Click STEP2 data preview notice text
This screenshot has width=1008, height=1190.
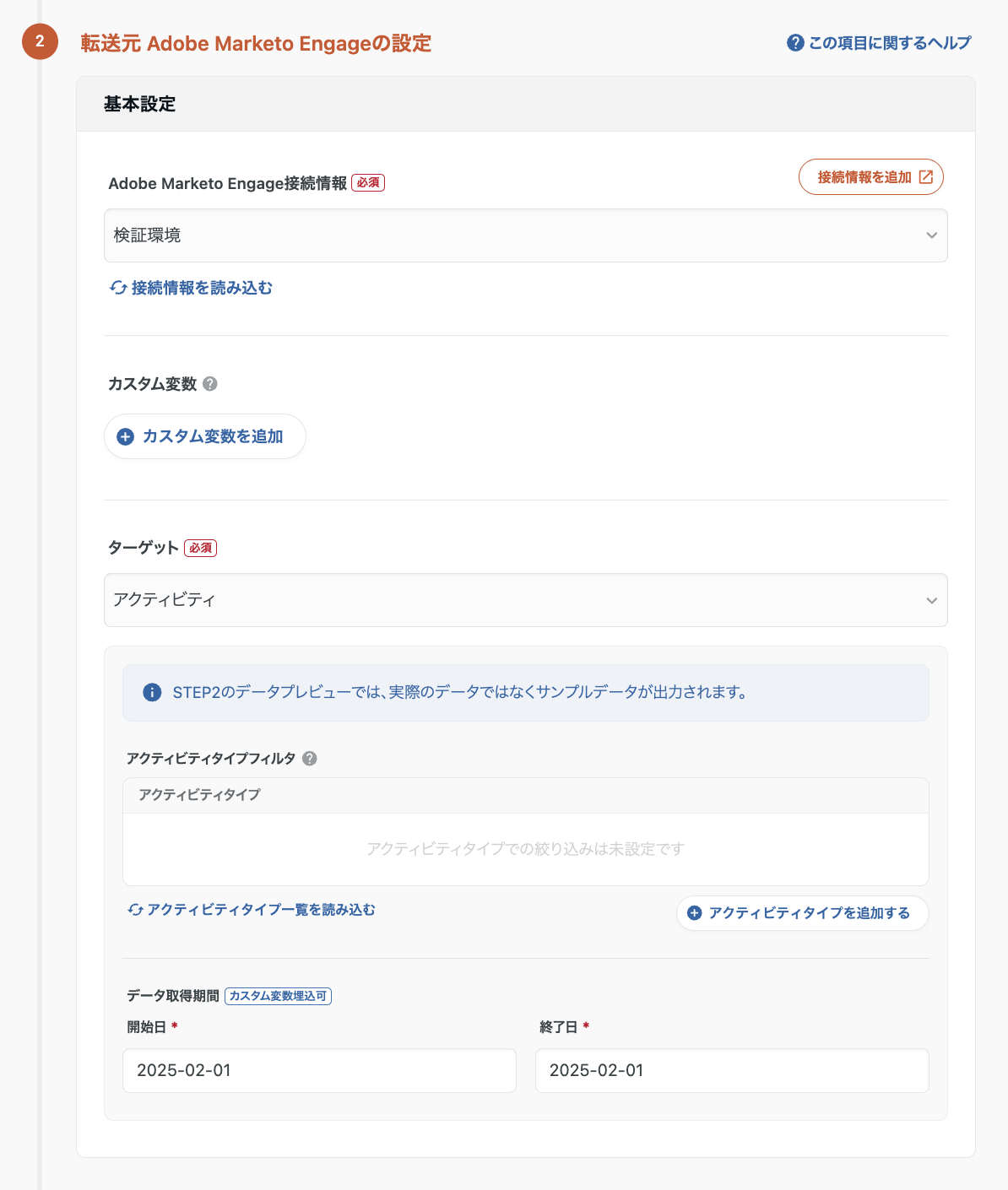point(460,693)
